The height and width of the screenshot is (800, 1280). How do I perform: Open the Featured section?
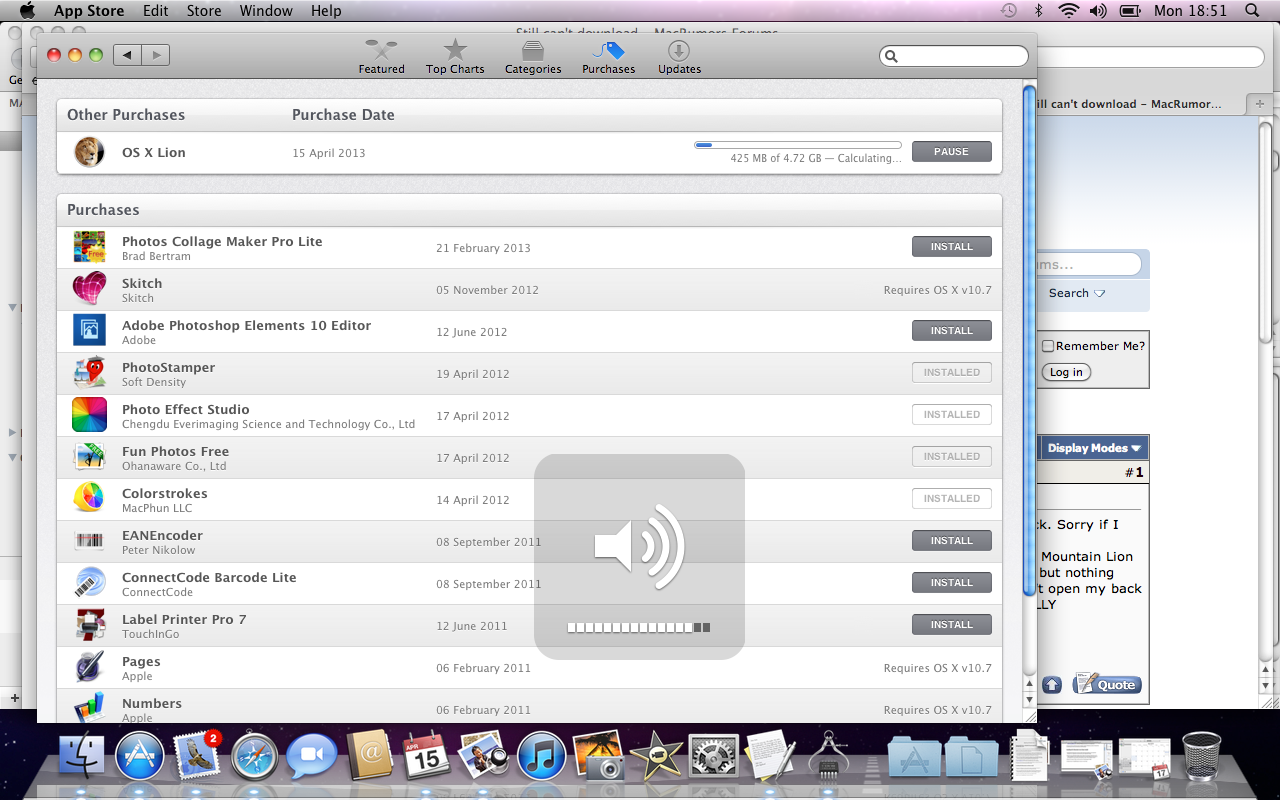coord(381,57)
